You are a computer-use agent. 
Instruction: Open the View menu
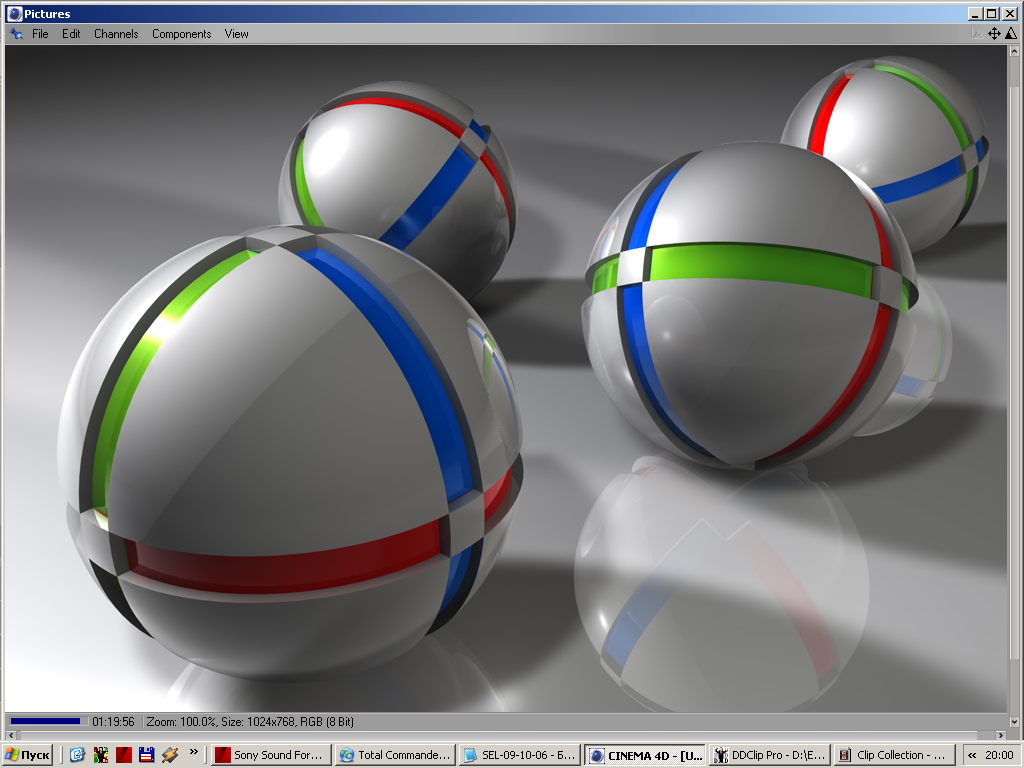click(237, 33)
